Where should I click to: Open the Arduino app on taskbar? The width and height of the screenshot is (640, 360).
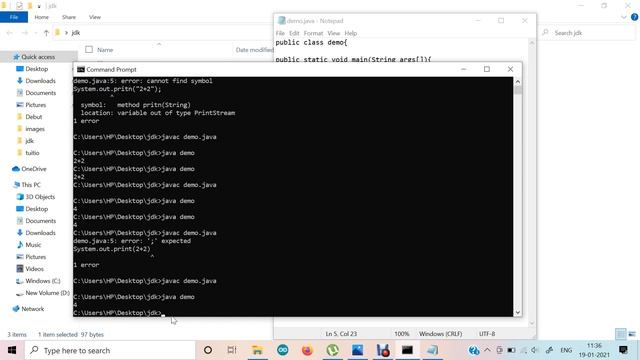point(282,350)
